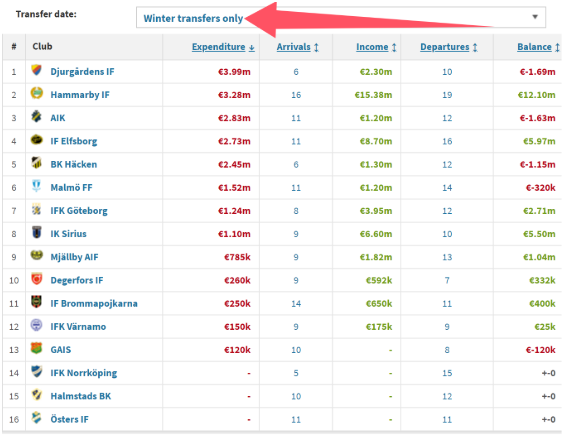Click IK Sirius balance €5.50m
Image resolution: width=575 pixels, height=438 pixels.
[x=539, y=234]
